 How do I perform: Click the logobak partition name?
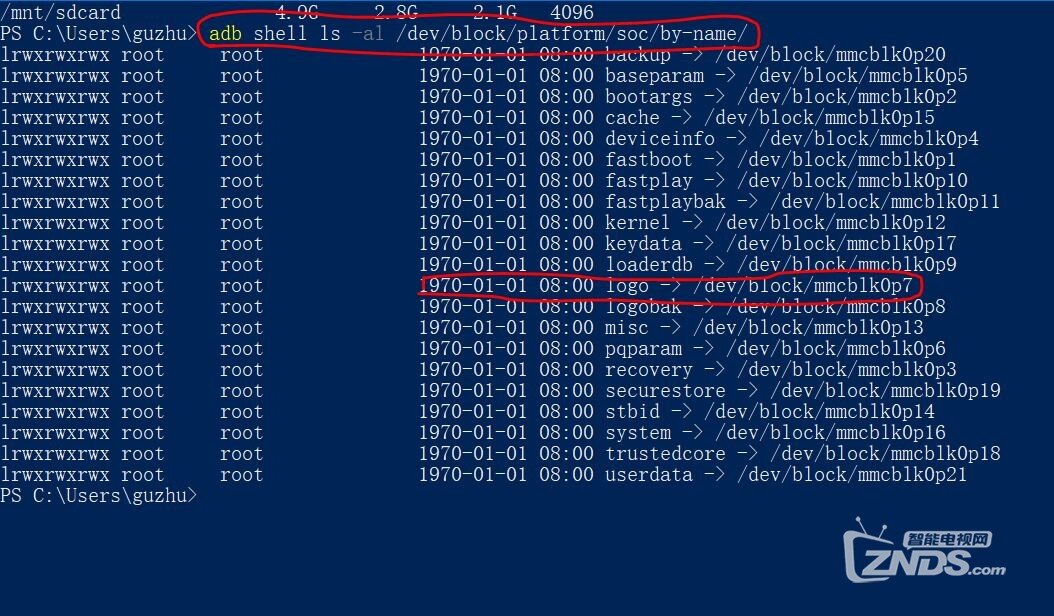[x=643, y=307]
